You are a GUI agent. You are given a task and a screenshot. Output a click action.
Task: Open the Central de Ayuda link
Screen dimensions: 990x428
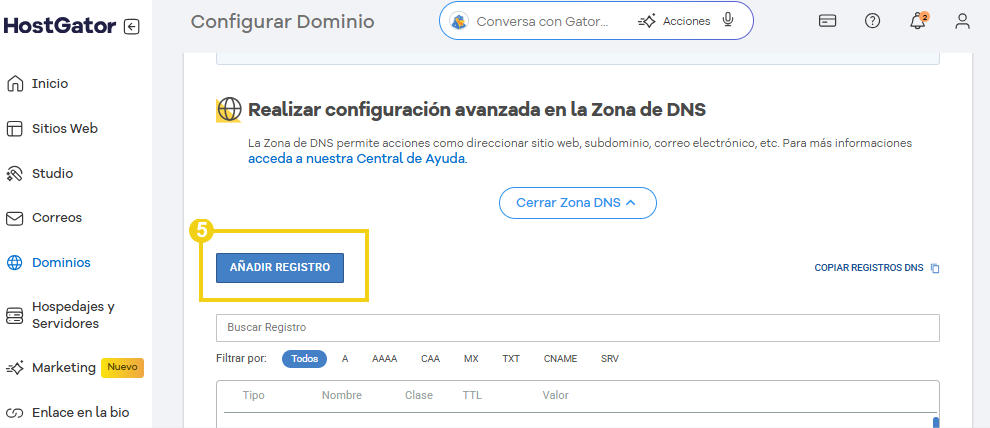click(x=357, y=158)
